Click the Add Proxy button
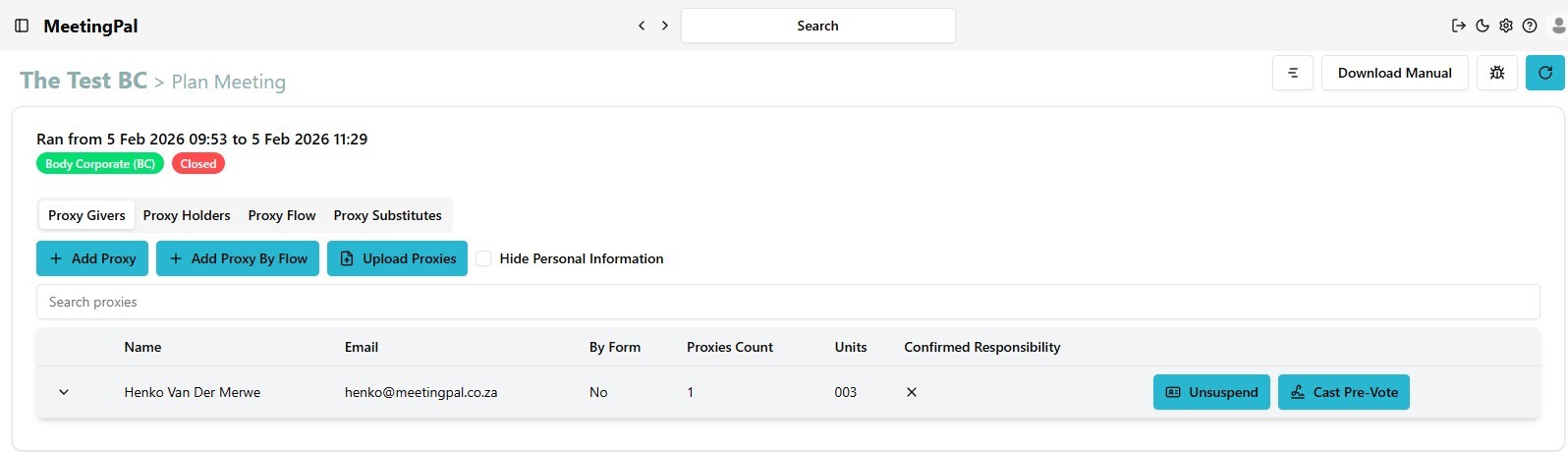The width and height of the screenshot is (1568, 452). pos(92,258)
